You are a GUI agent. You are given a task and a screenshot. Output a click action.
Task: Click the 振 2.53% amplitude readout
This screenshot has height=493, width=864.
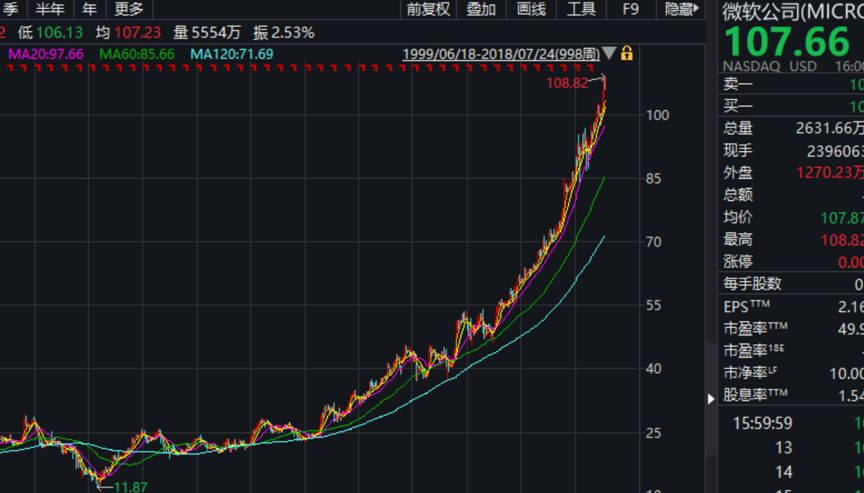[x=284, y=32]
